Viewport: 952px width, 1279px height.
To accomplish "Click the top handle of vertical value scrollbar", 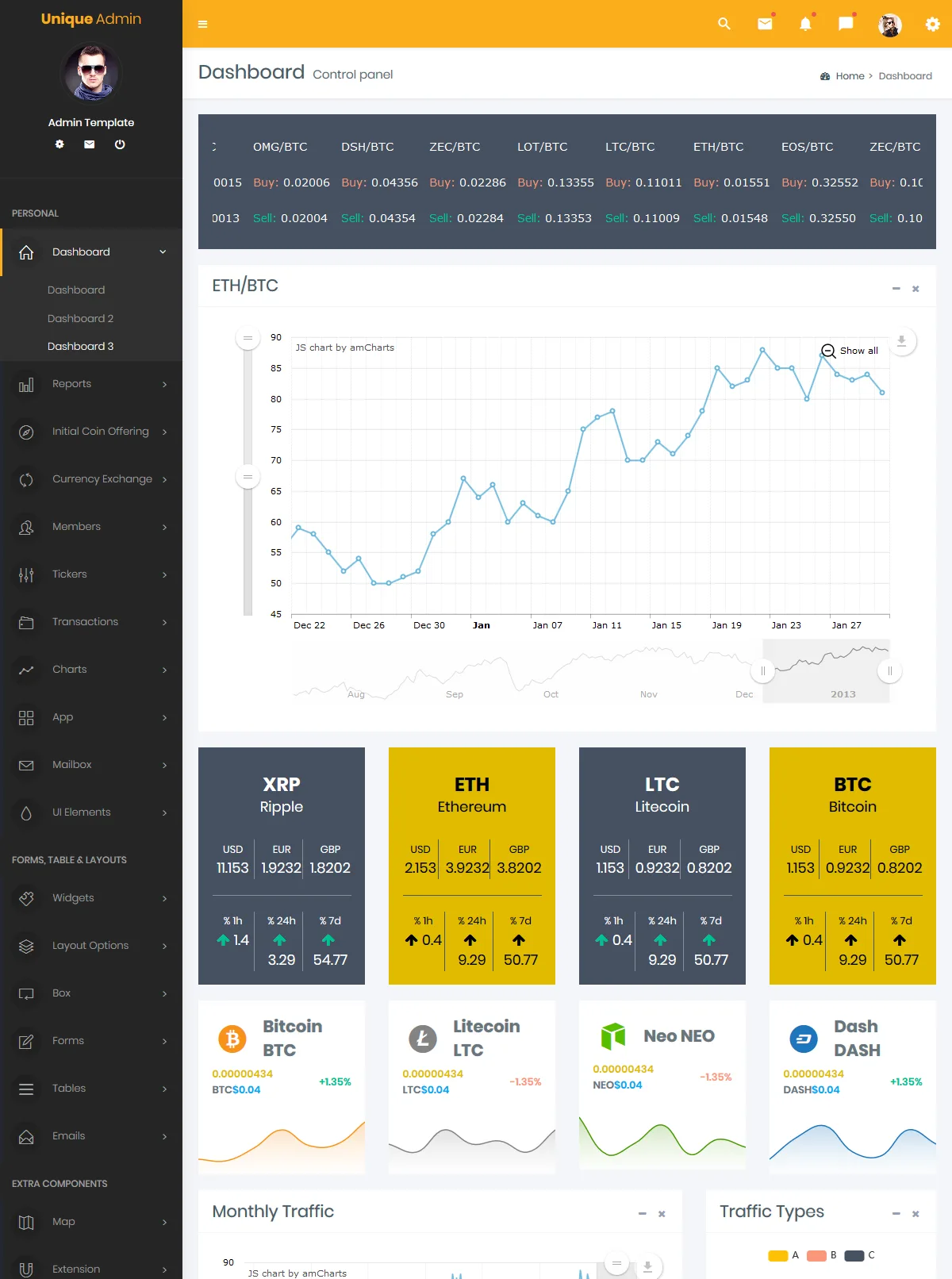I will tap(248, 338).
